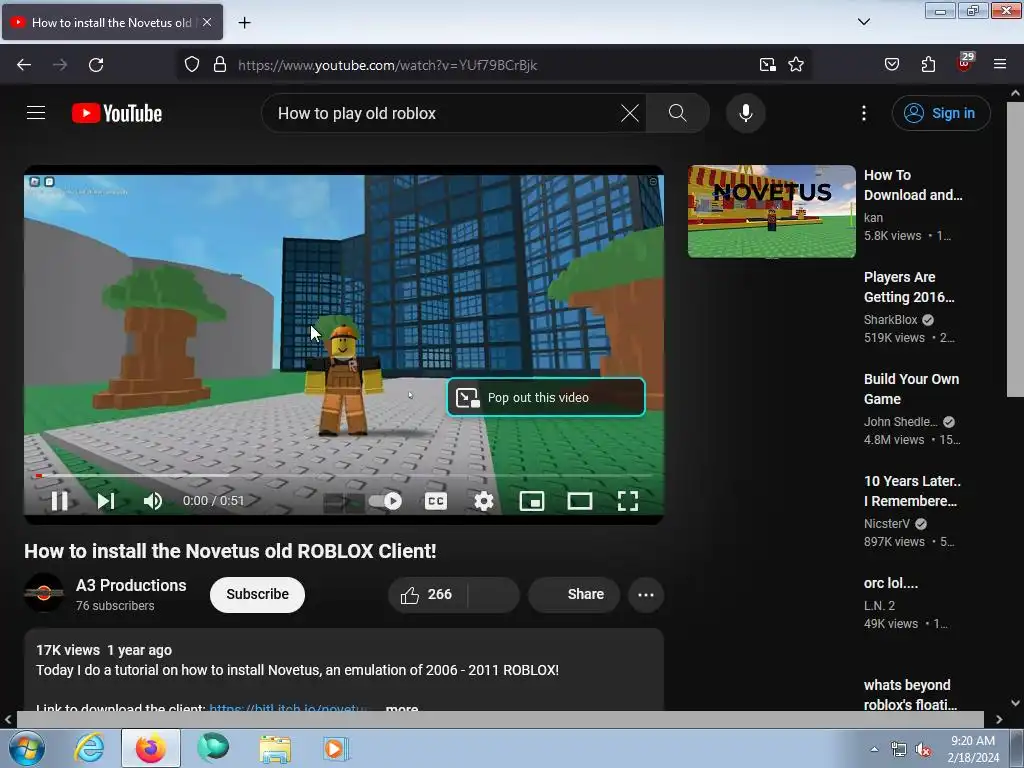Open the Windows Start menu

tap(27, 748)
